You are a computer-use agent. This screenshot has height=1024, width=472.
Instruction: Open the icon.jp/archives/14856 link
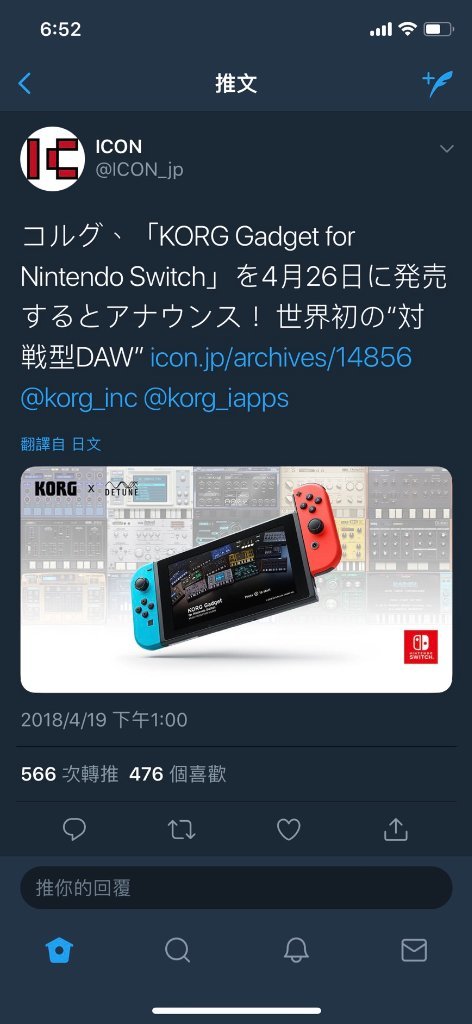[281, 357]
